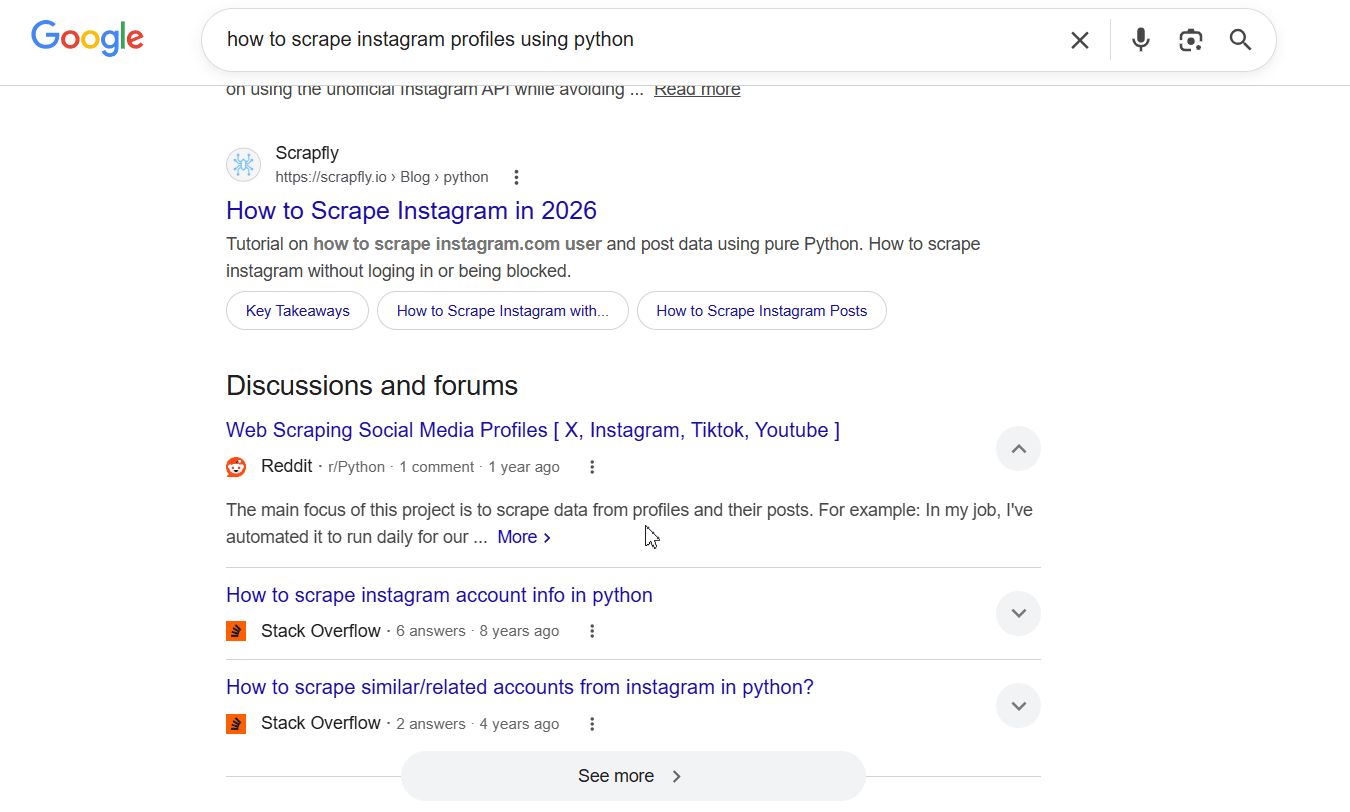Click the Reddit icon
This screenshot has width=1350, height=812.
(x=236, y=467)
